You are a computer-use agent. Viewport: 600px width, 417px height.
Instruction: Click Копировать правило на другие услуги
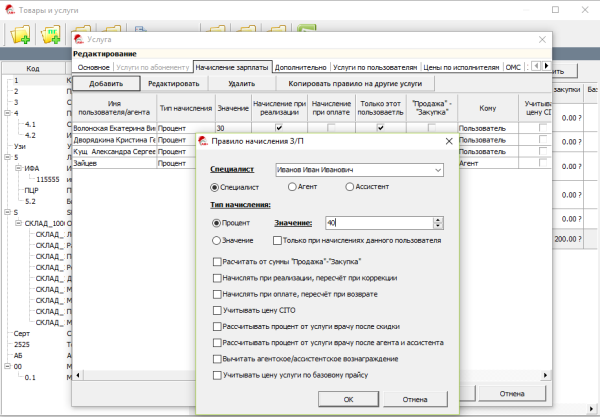(x=355, y=83)
